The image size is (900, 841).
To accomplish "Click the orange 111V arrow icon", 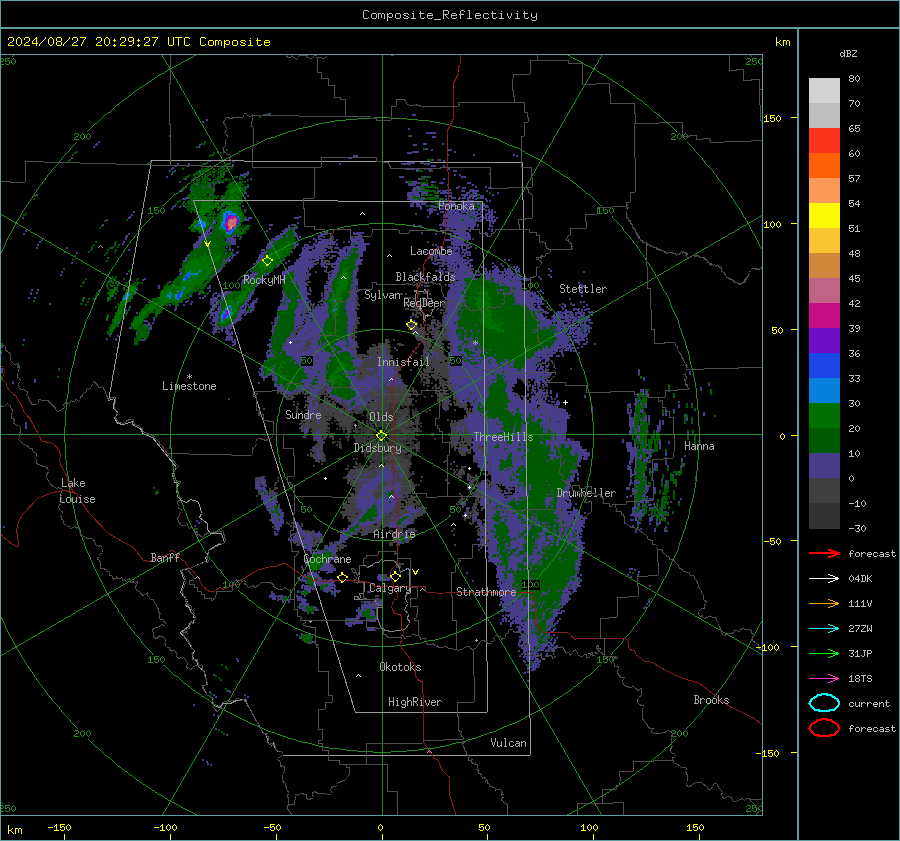I will tap(824, 603).
